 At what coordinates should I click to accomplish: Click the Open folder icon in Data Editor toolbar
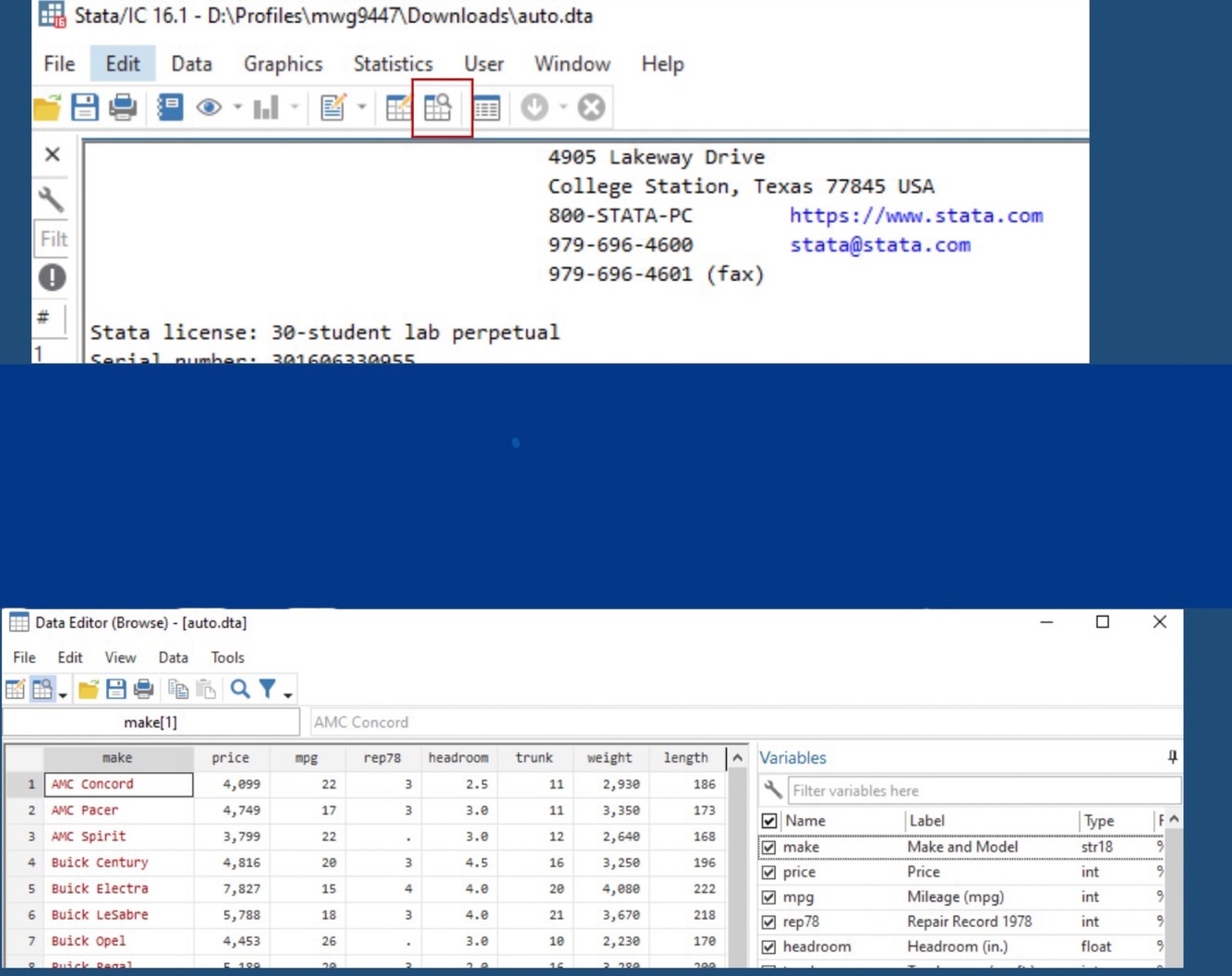click(88, 689)
